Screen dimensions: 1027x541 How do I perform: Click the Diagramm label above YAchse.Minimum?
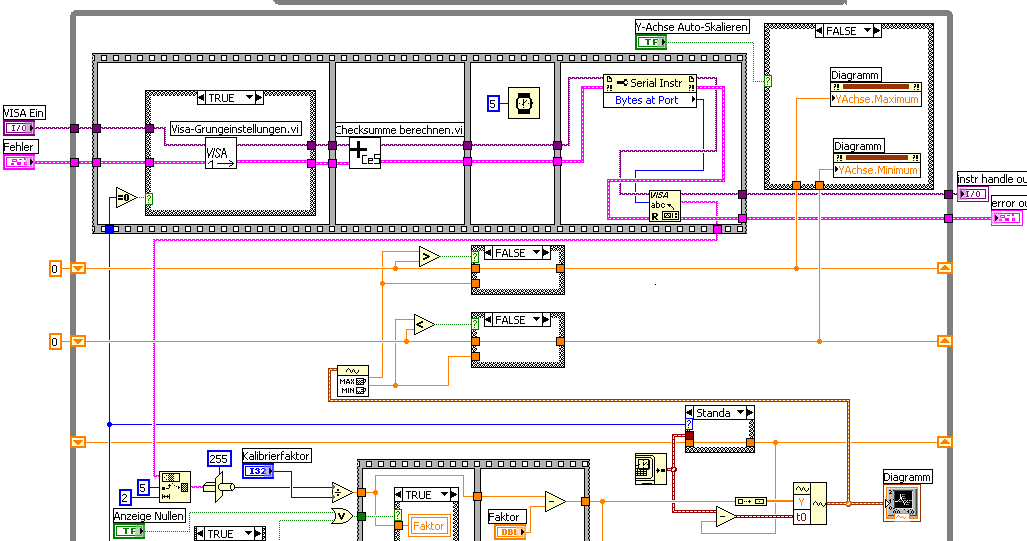859,145
